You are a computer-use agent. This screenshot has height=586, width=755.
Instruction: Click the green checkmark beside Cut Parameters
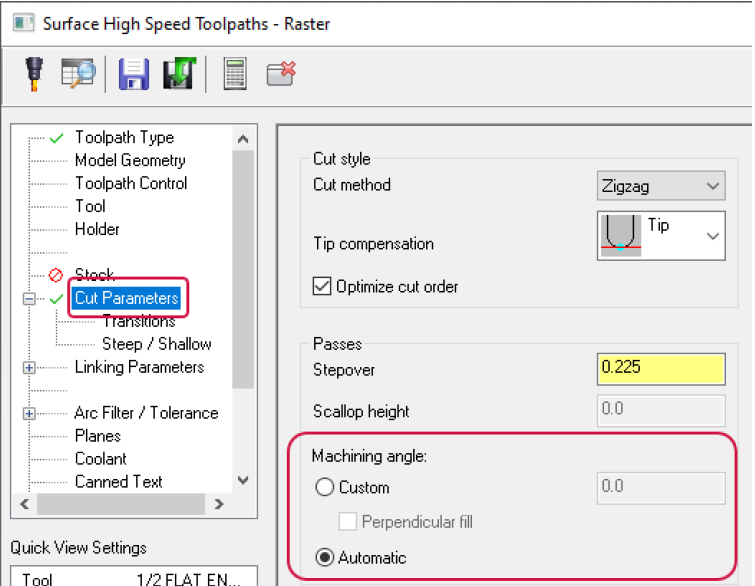pyautogui.click(x=56, y=299)
